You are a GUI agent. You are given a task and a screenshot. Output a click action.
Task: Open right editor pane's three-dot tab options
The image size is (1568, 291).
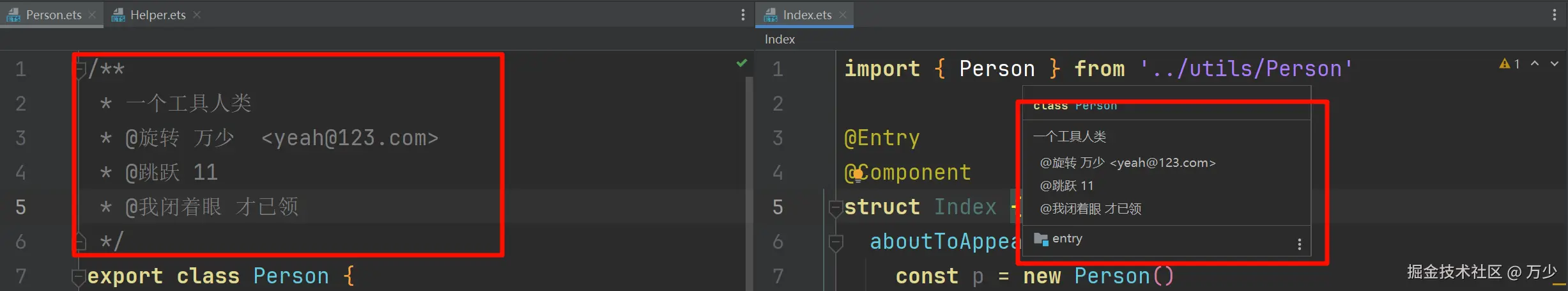click(x=1555, y=15)
